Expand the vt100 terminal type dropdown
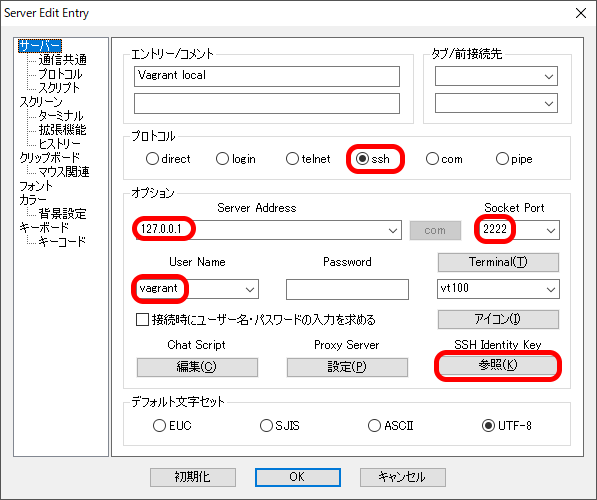This screenshot has height=500, width=597. (551, 289)
